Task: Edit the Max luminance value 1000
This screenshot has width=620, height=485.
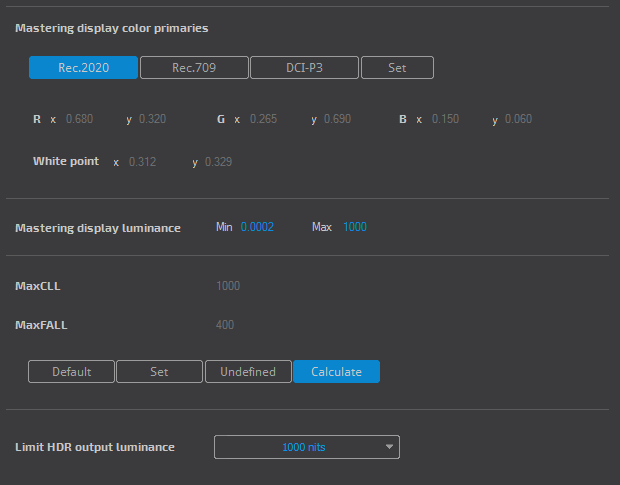Action: (355, 227)
